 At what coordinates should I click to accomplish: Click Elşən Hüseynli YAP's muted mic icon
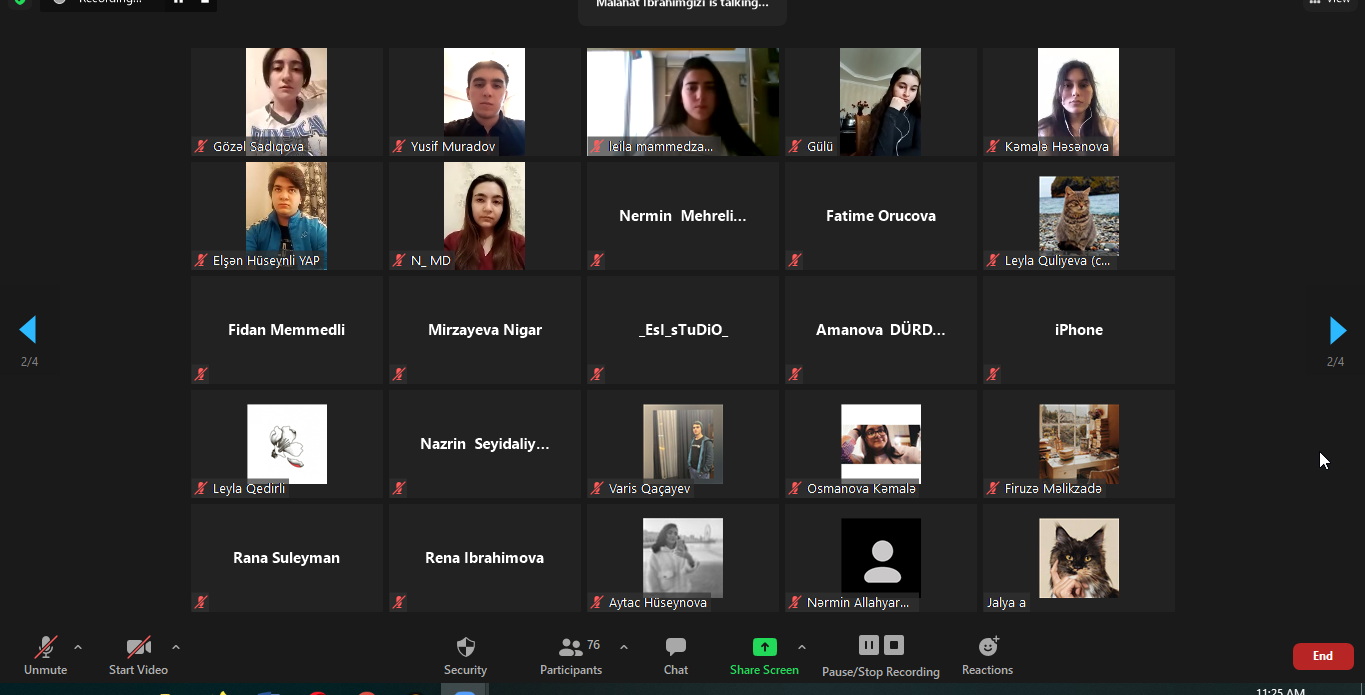tap(201, 260)
